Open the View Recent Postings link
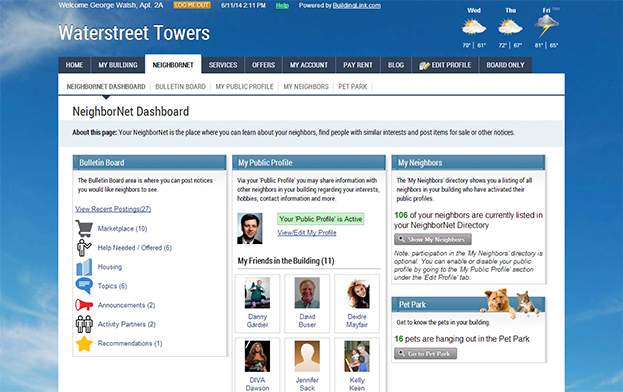Viewport: 623px width, 392px height. point(113,209)
